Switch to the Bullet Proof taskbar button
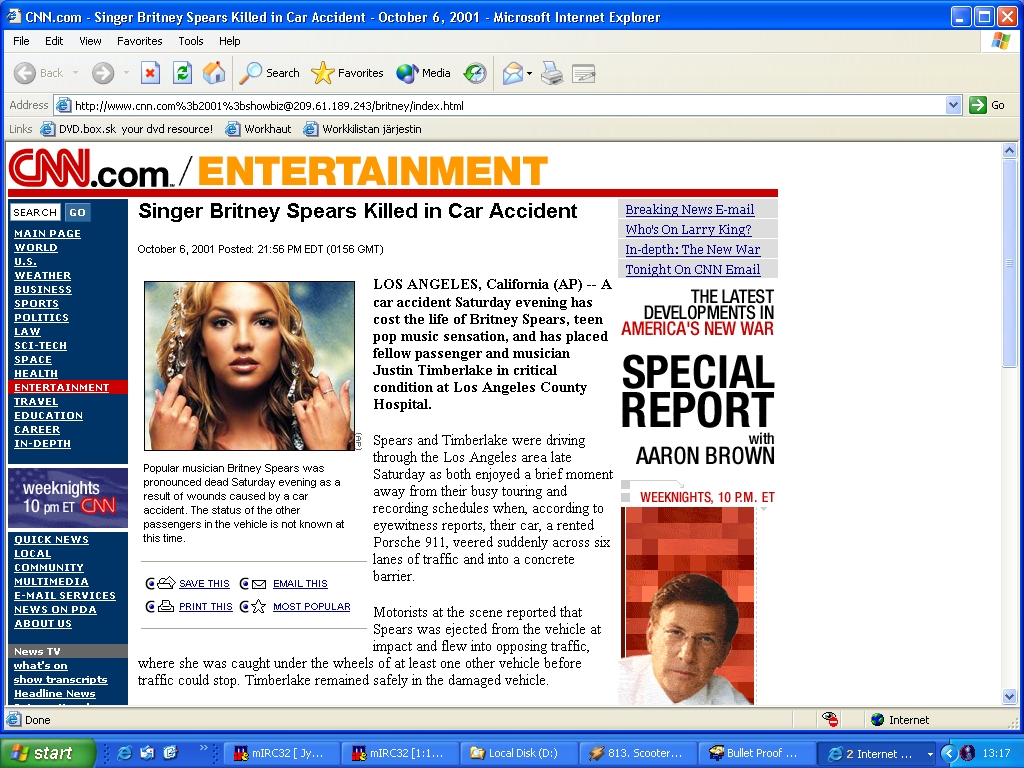Screen dimensions: 1024x768 tap(756, 754)
